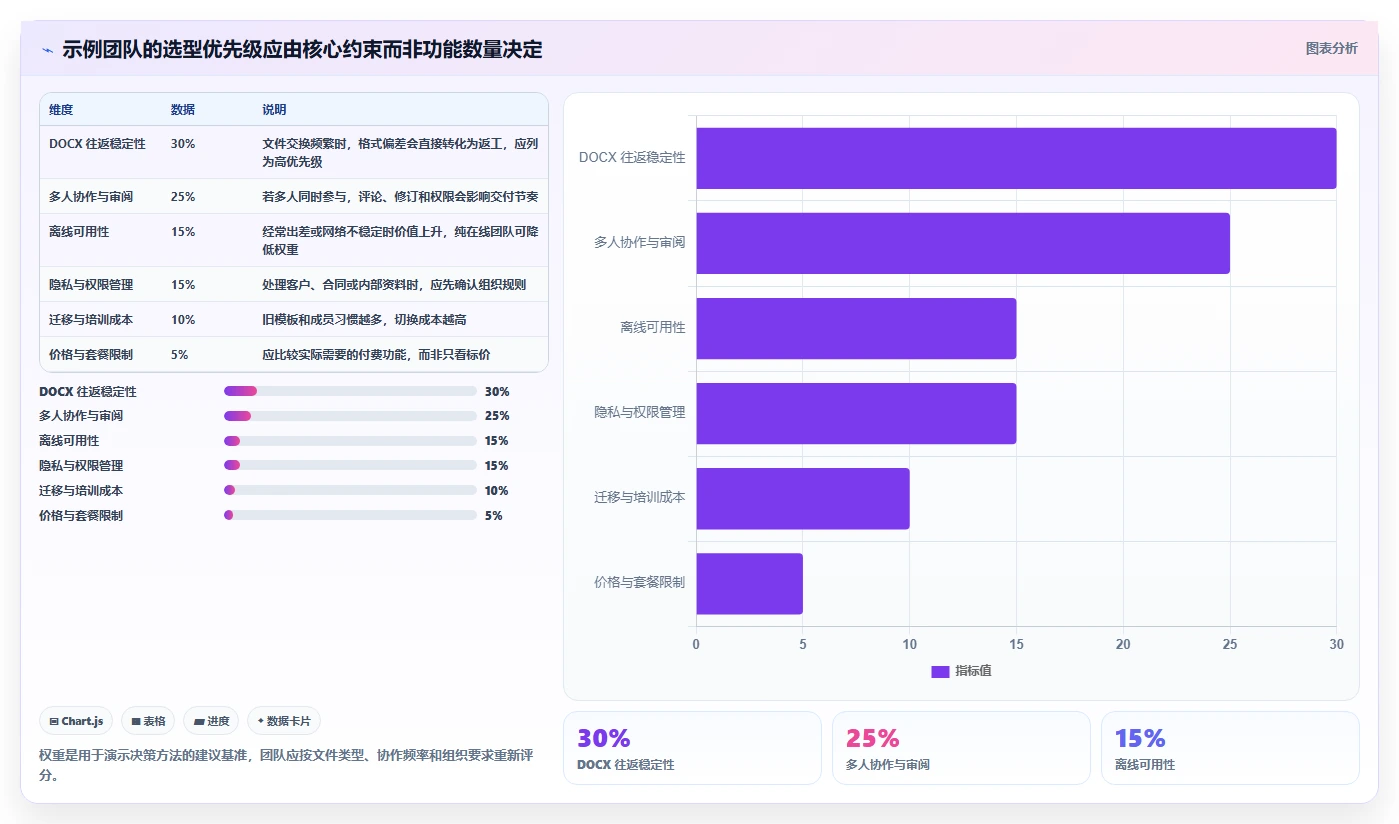Click description starting 应比较实际需要
The width and height of the screenshot is (1399, 824).
coord(376,354)
